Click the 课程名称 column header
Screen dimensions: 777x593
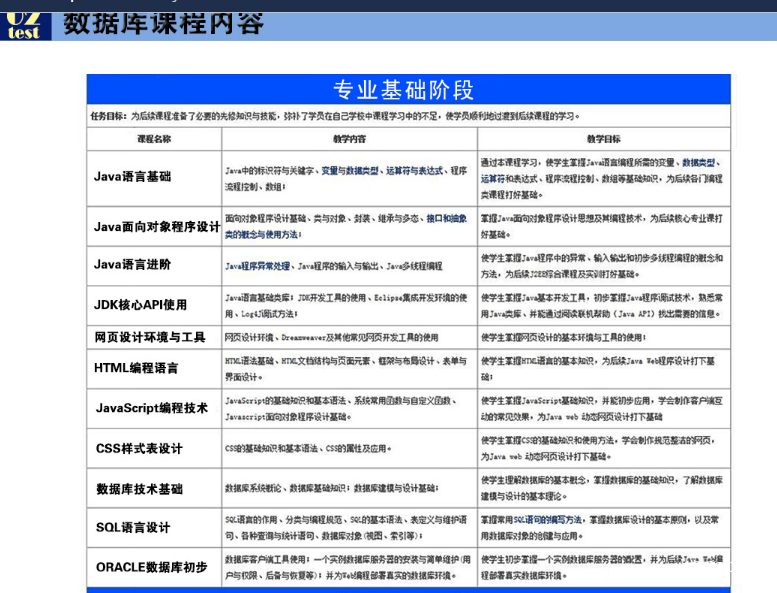[154, 139]
